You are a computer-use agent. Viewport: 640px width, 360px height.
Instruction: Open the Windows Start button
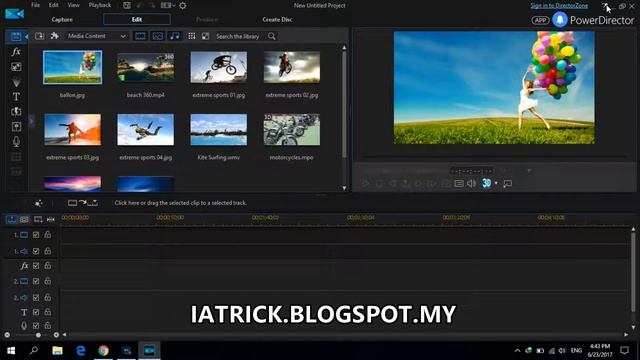11,350
